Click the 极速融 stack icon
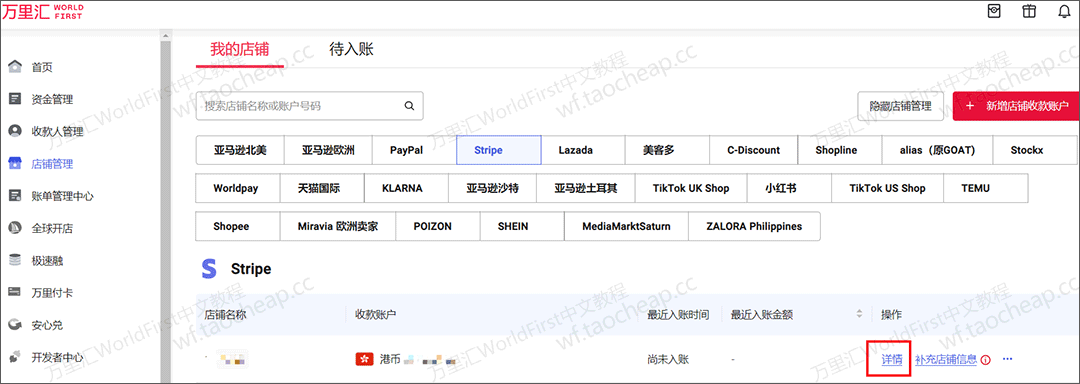Screen dimensions: 1080x384 point(14,260)
